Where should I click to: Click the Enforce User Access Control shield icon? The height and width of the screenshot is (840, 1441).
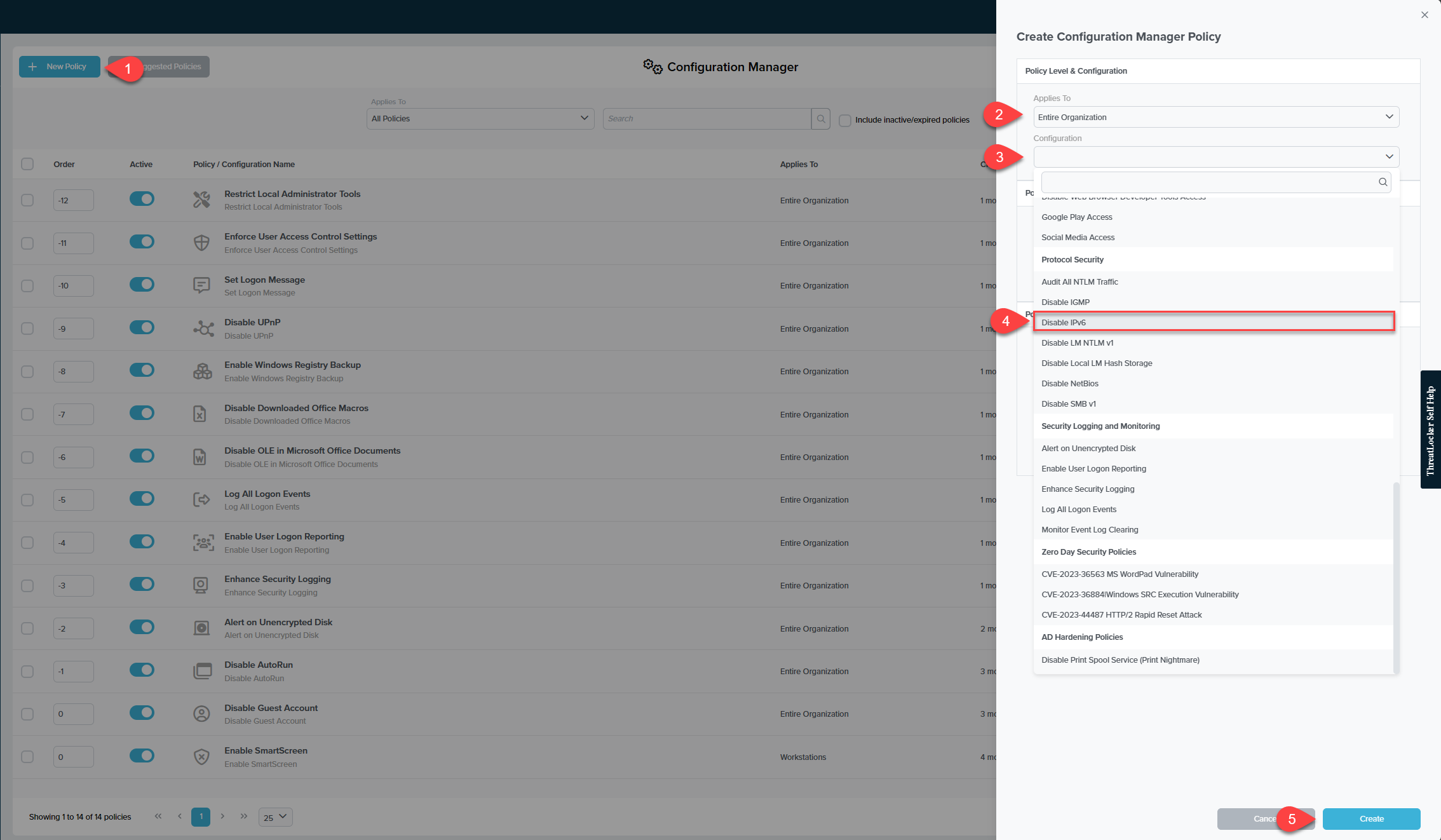click(201, 243)
